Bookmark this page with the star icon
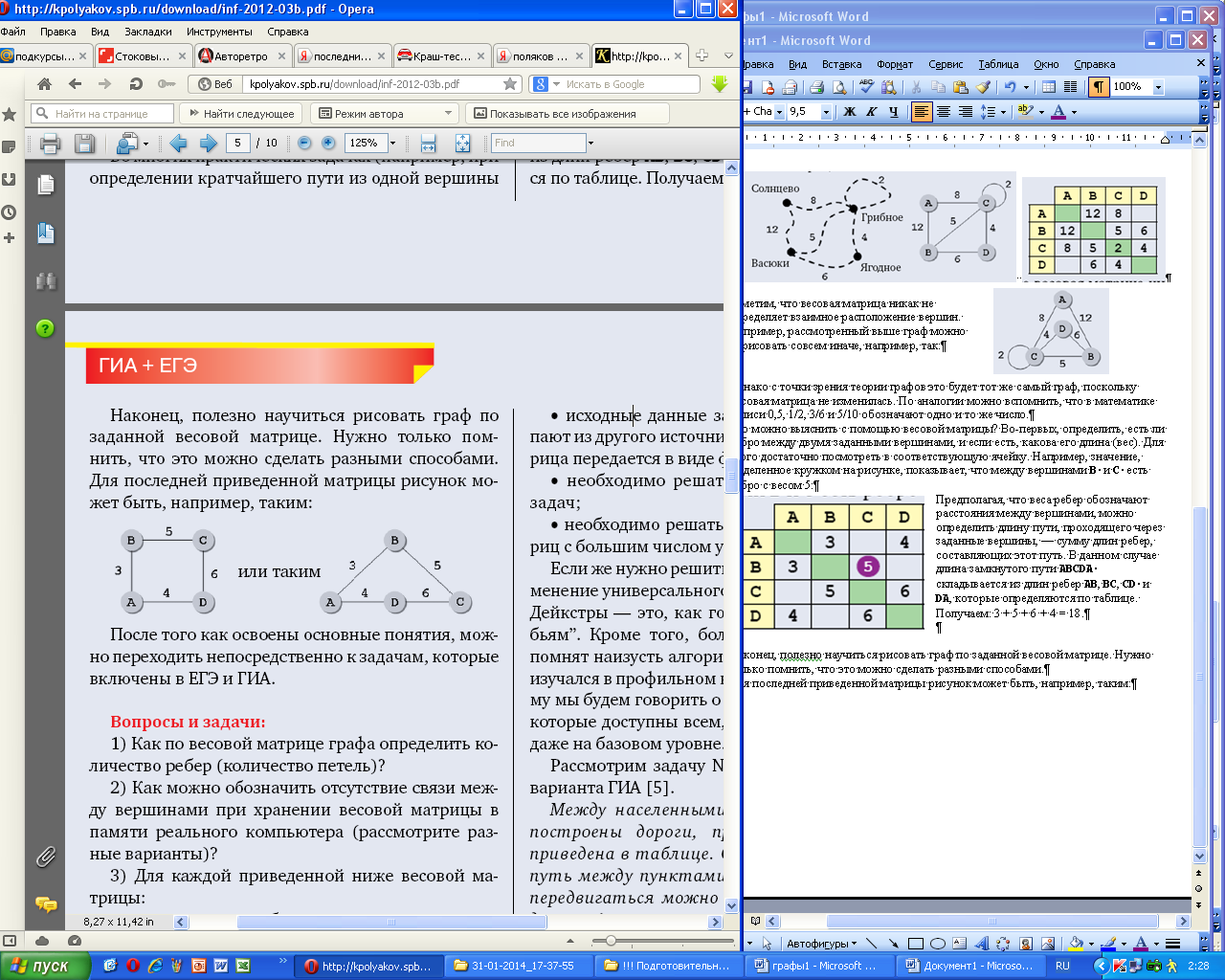 [x=511, y=84]
